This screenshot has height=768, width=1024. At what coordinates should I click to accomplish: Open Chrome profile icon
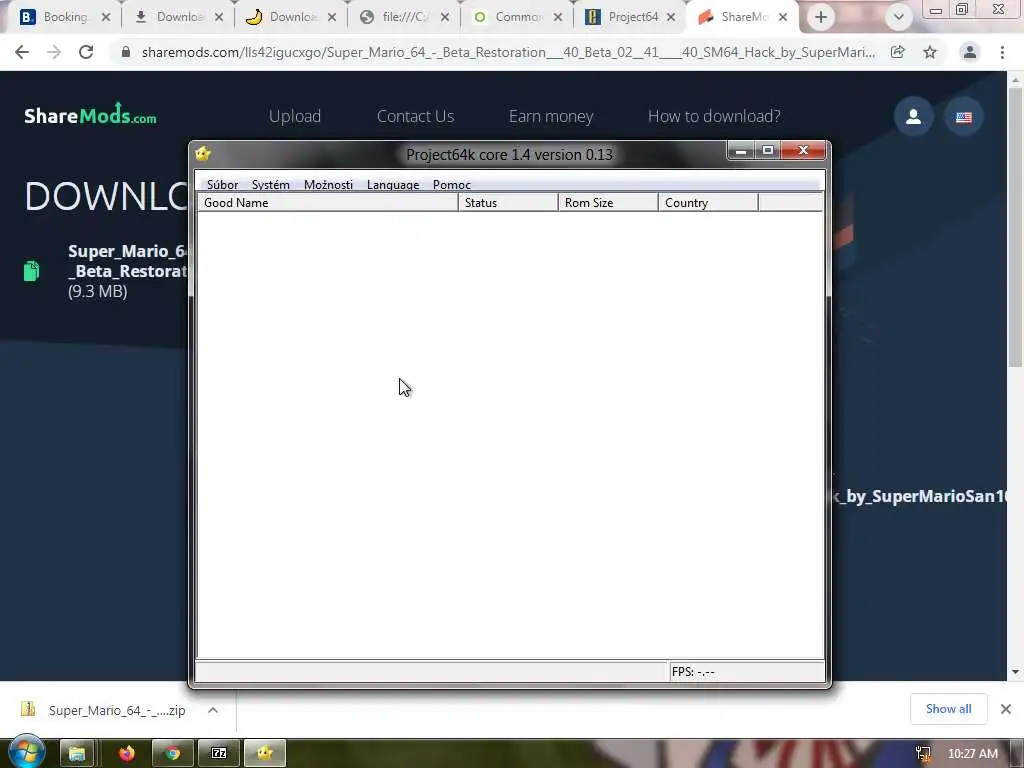(970, 52)
